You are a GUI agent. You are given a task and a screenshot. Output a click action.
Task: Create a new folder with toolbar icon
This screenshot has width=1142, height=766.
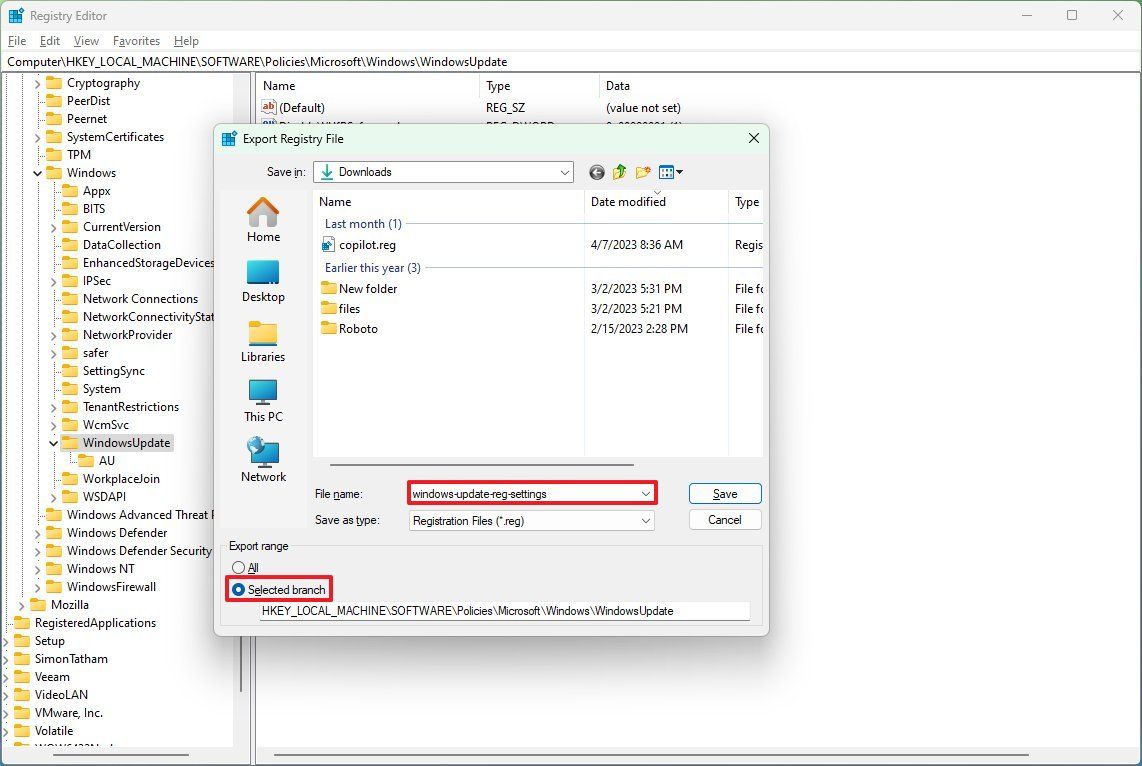pyautogui.click(x=643, y=171)
